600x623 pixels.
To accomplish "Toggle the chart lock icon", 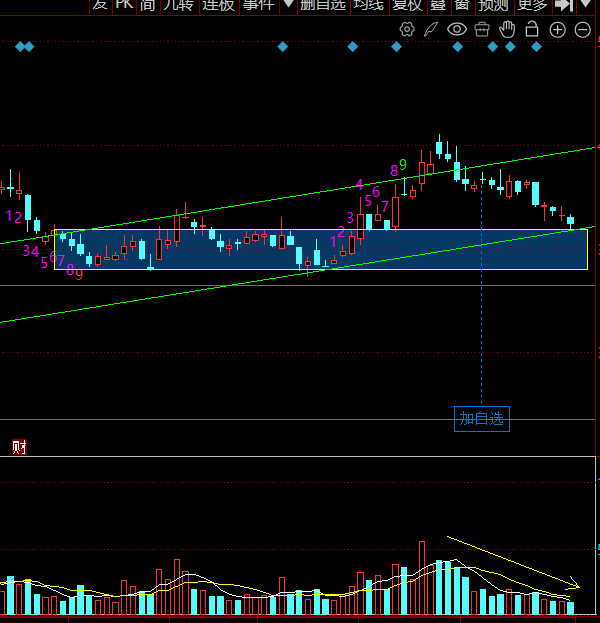I will click(x=532, y=29).
